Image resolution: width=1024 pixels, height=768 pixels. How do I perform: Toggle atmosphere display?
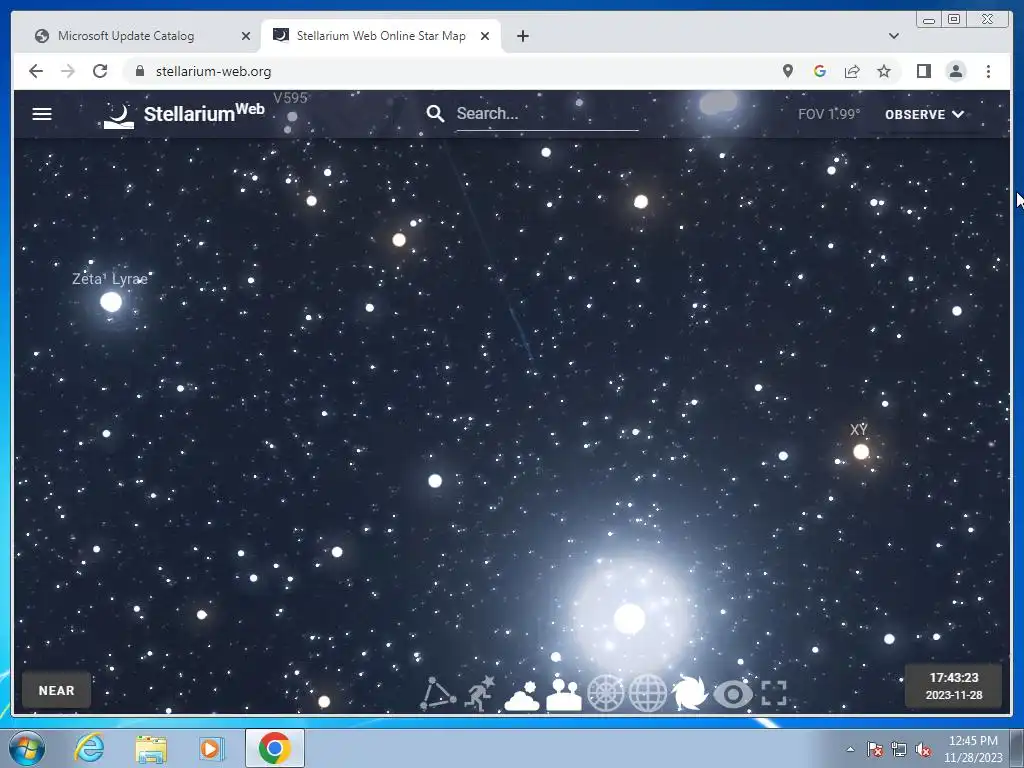[522, 695]
